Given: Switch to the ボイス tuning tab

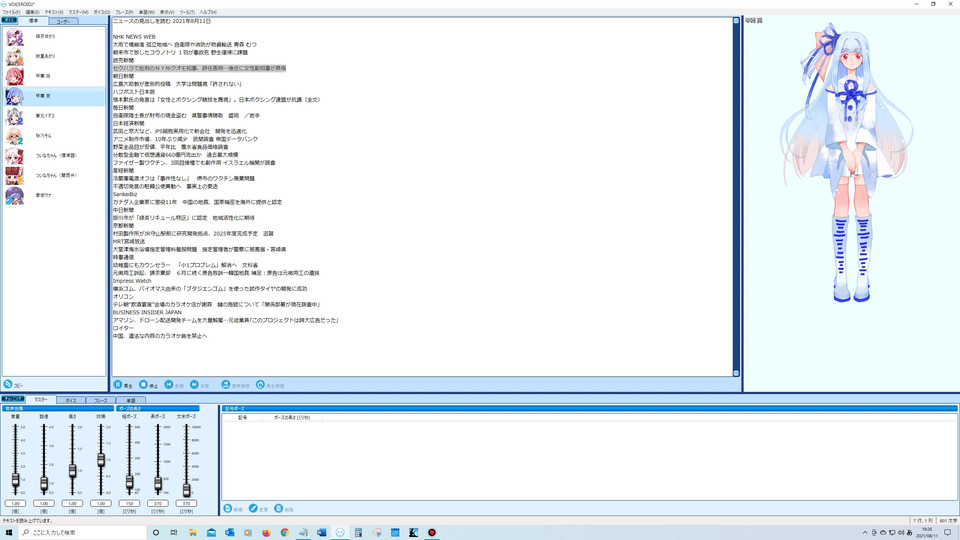Looking at the screenshot, I should pos(70,400).
